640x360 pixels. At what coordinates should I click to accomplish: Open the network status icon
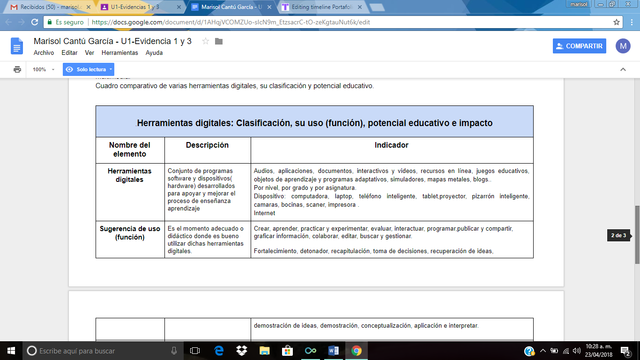[566, 351]
